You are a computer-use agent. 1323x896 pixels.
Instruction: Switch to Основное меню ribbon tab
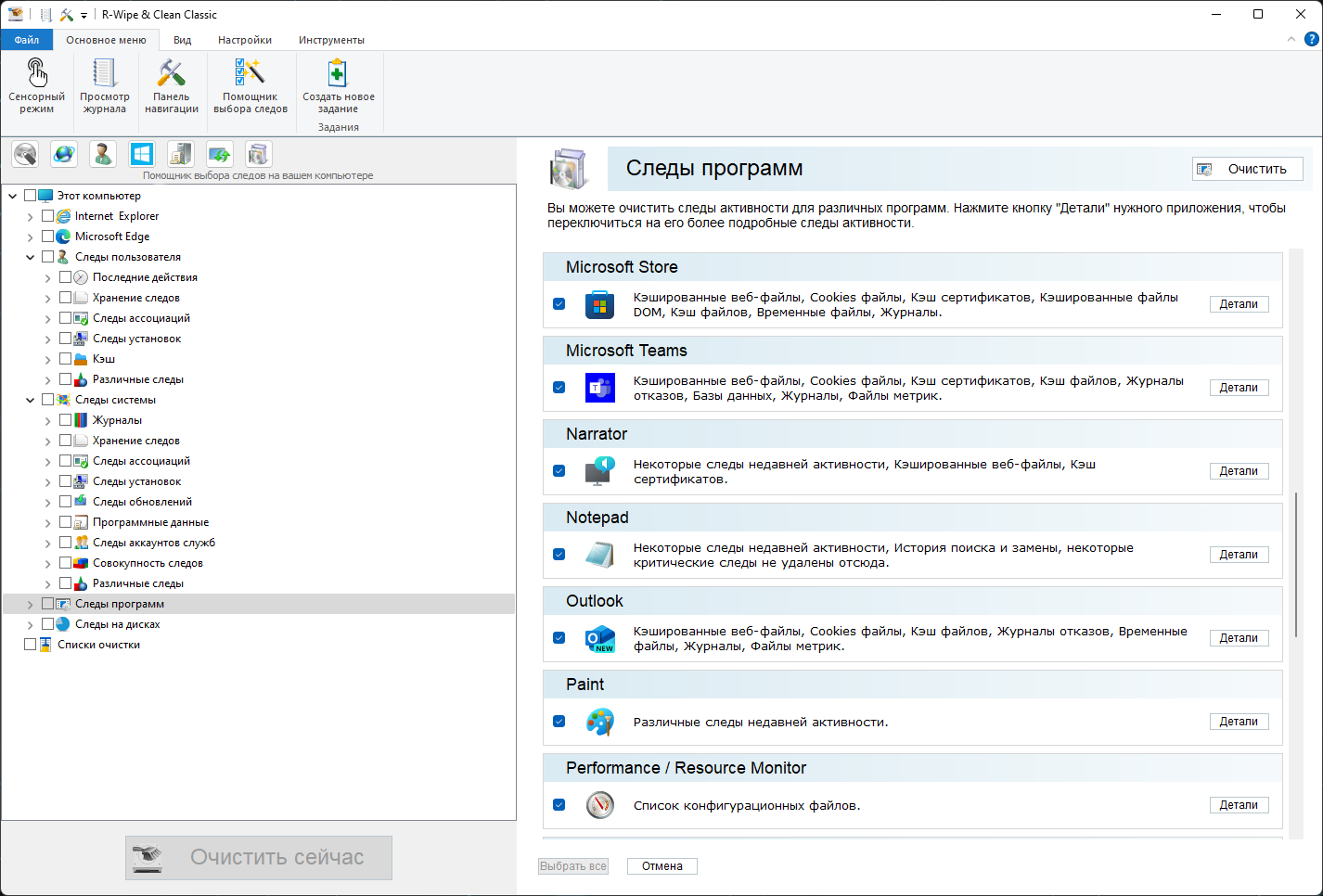(x=106, y=40)
